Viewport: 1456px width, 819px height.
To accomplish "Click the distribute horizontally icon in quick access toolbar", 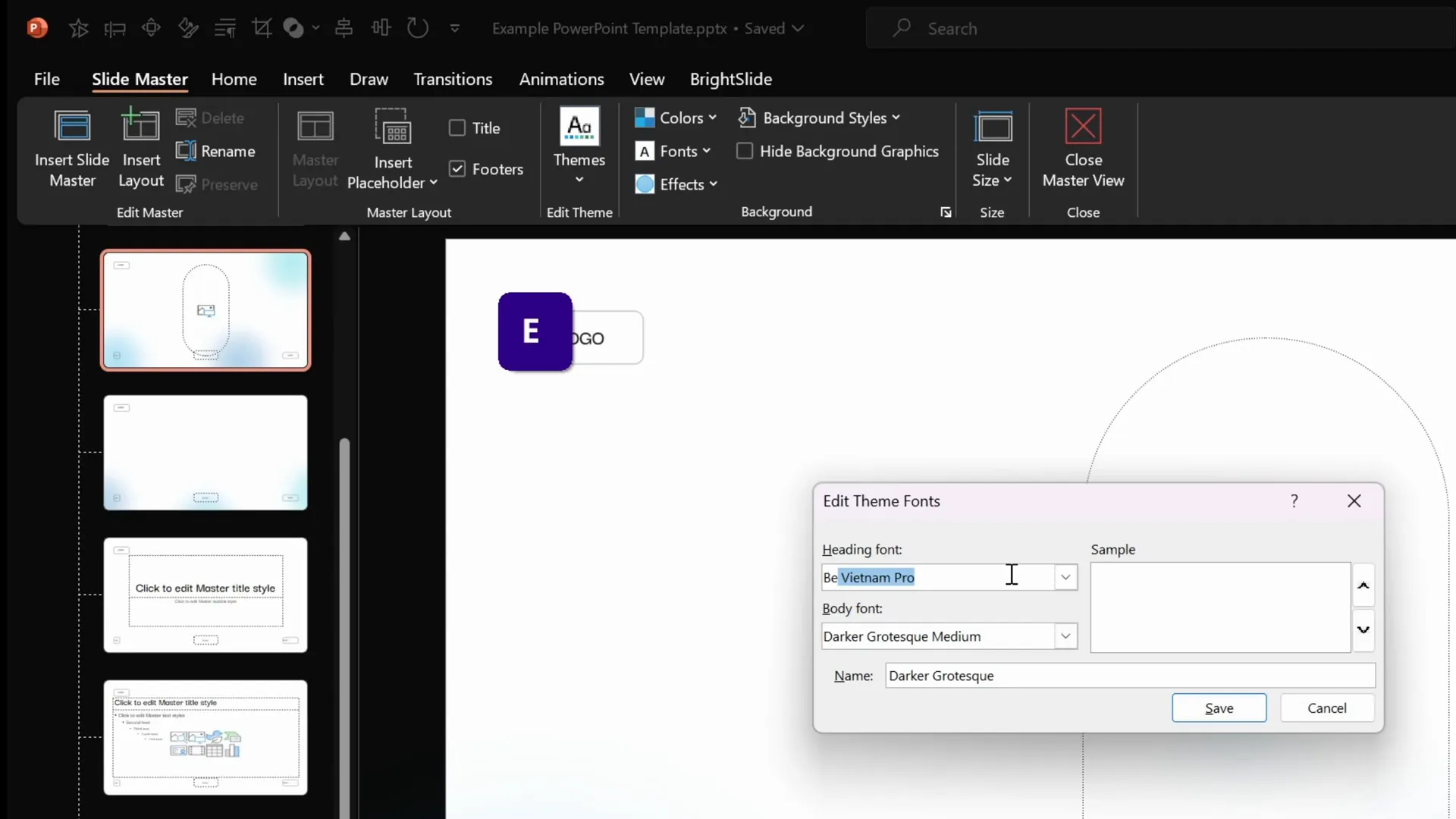I will coord(381,28).
